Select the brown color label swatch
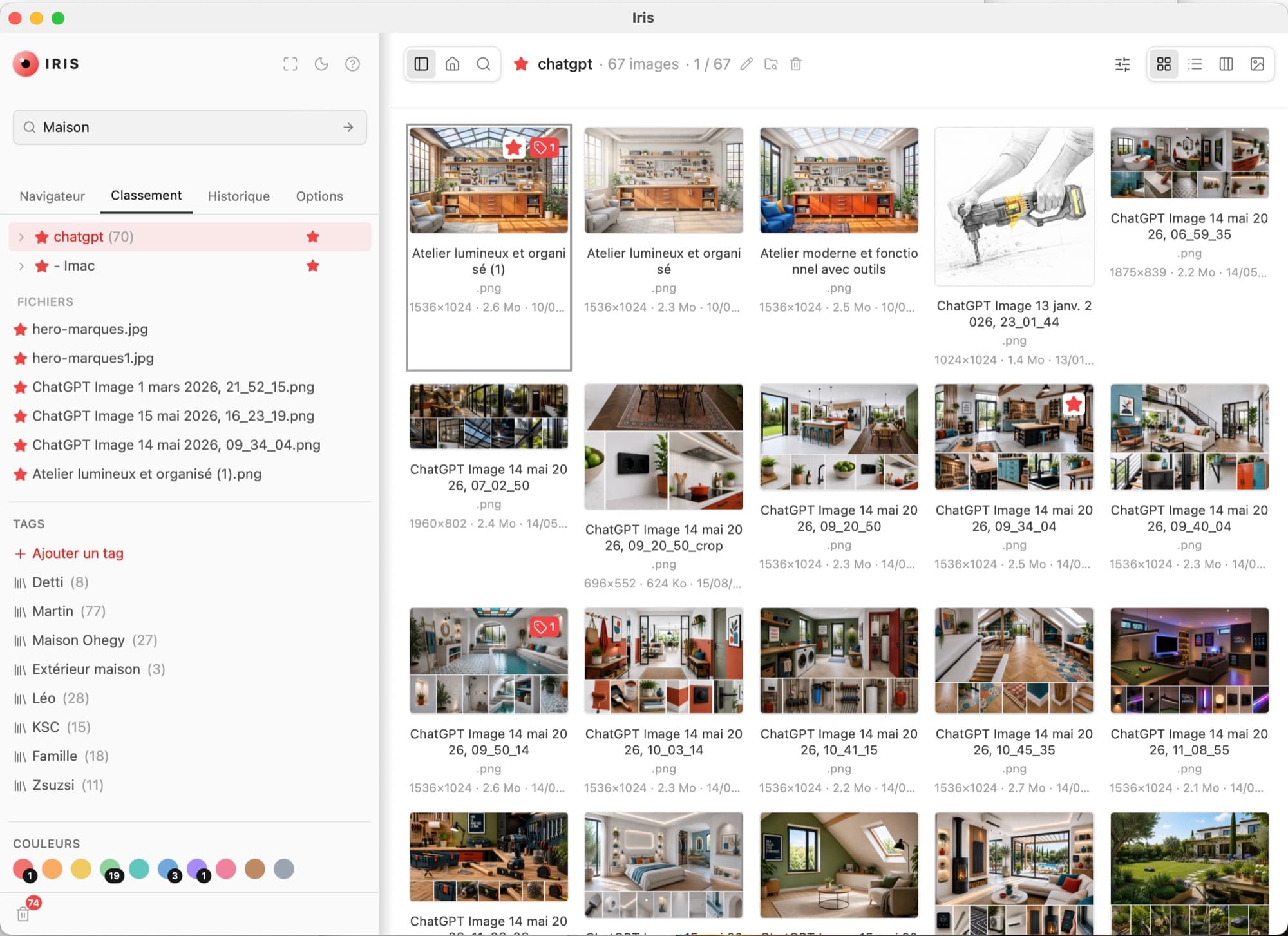 click(x=255, y=869)
